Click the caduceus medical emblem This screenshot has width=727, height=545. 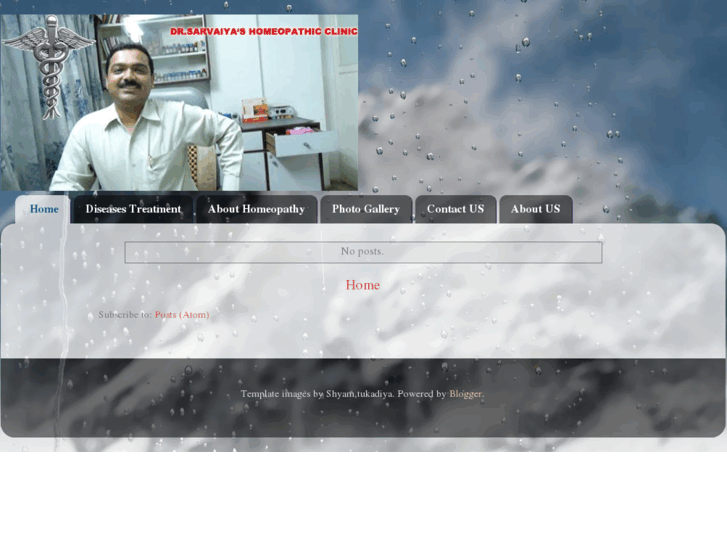click(x=49, y=67)
